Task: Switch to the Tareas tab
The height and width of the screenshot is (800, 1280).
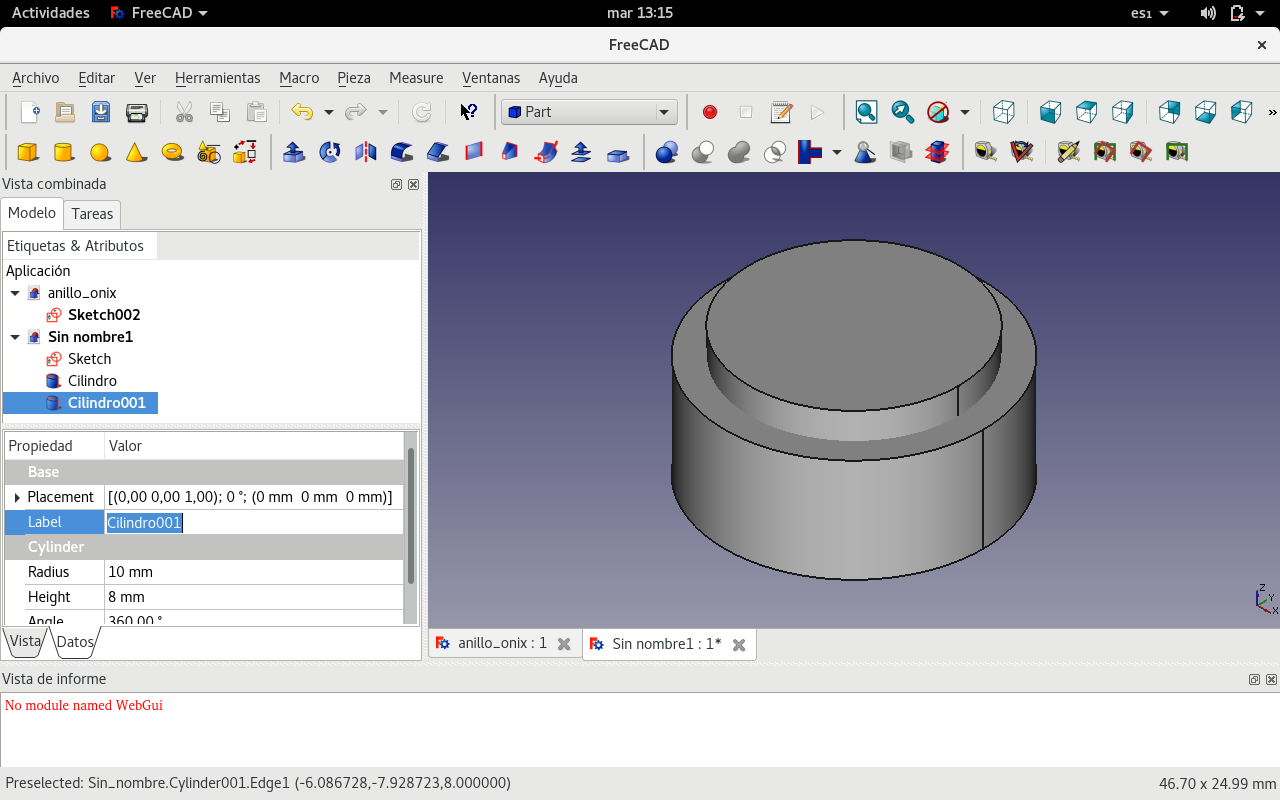Action: (x=92, y=214)
